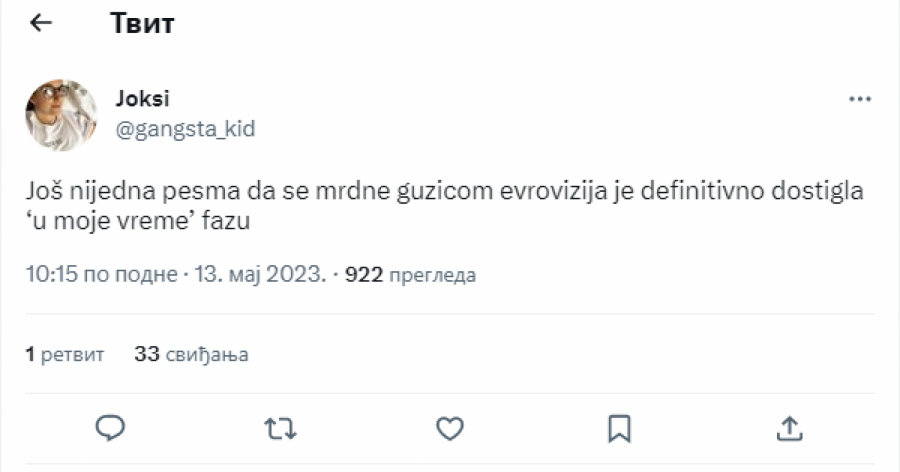Viewport: 900px width, 472px height.
Task: Reply to the tweet by Joksi
Action: [110, 428]
